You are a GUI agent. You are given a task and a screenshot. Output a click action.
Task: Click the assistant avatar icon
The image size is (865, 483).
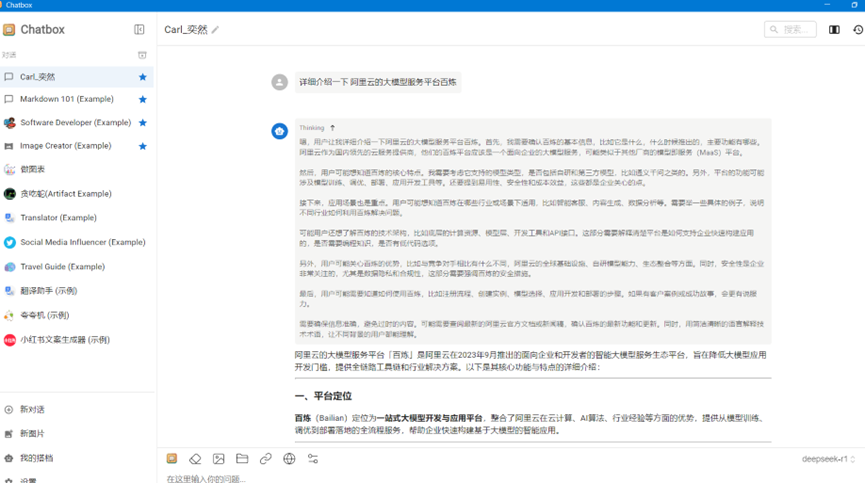pos(280,131)
